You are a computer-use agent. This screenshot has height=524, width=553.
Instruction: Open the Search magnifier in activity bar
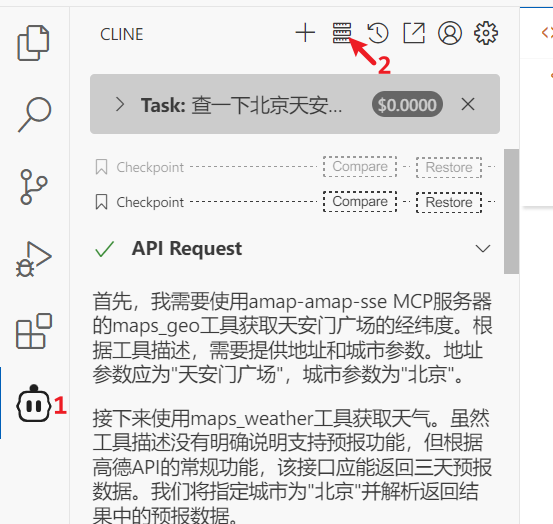[x=35, y=115]
